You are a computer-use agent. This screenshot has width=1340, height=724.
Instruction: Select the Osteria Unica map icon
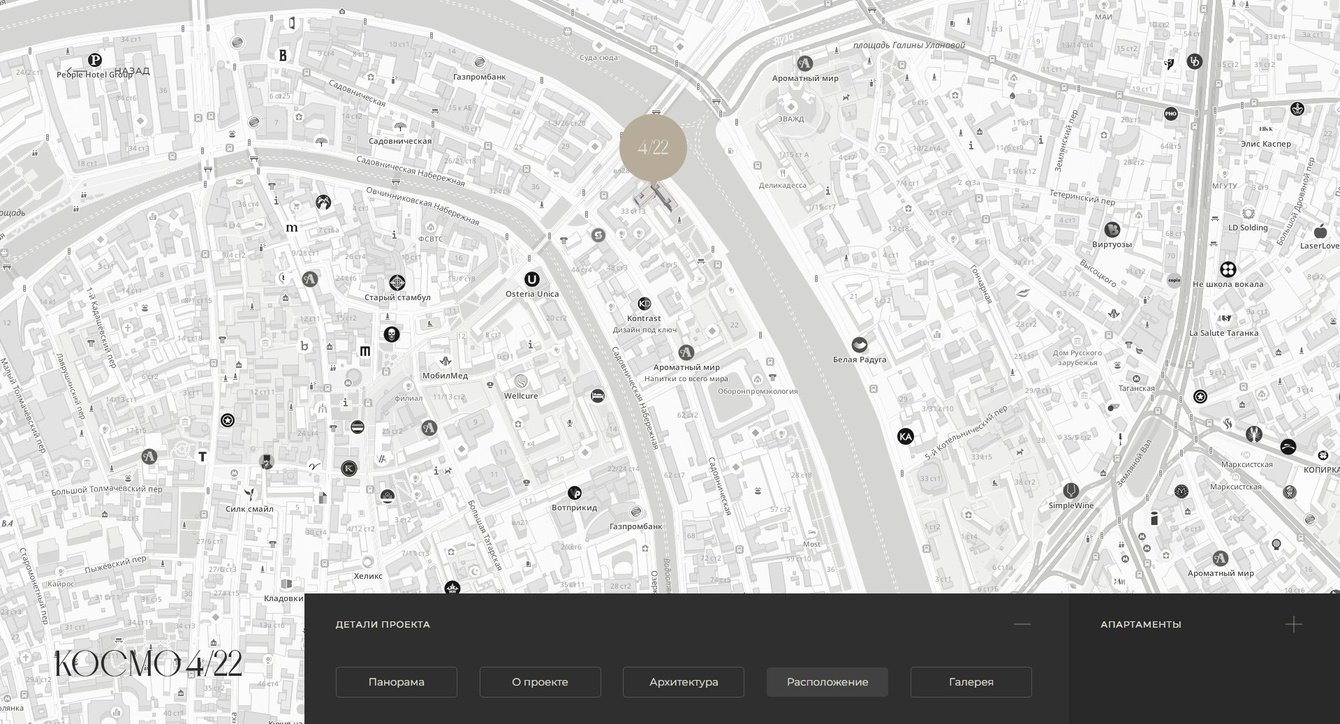[x=532, y=279]
